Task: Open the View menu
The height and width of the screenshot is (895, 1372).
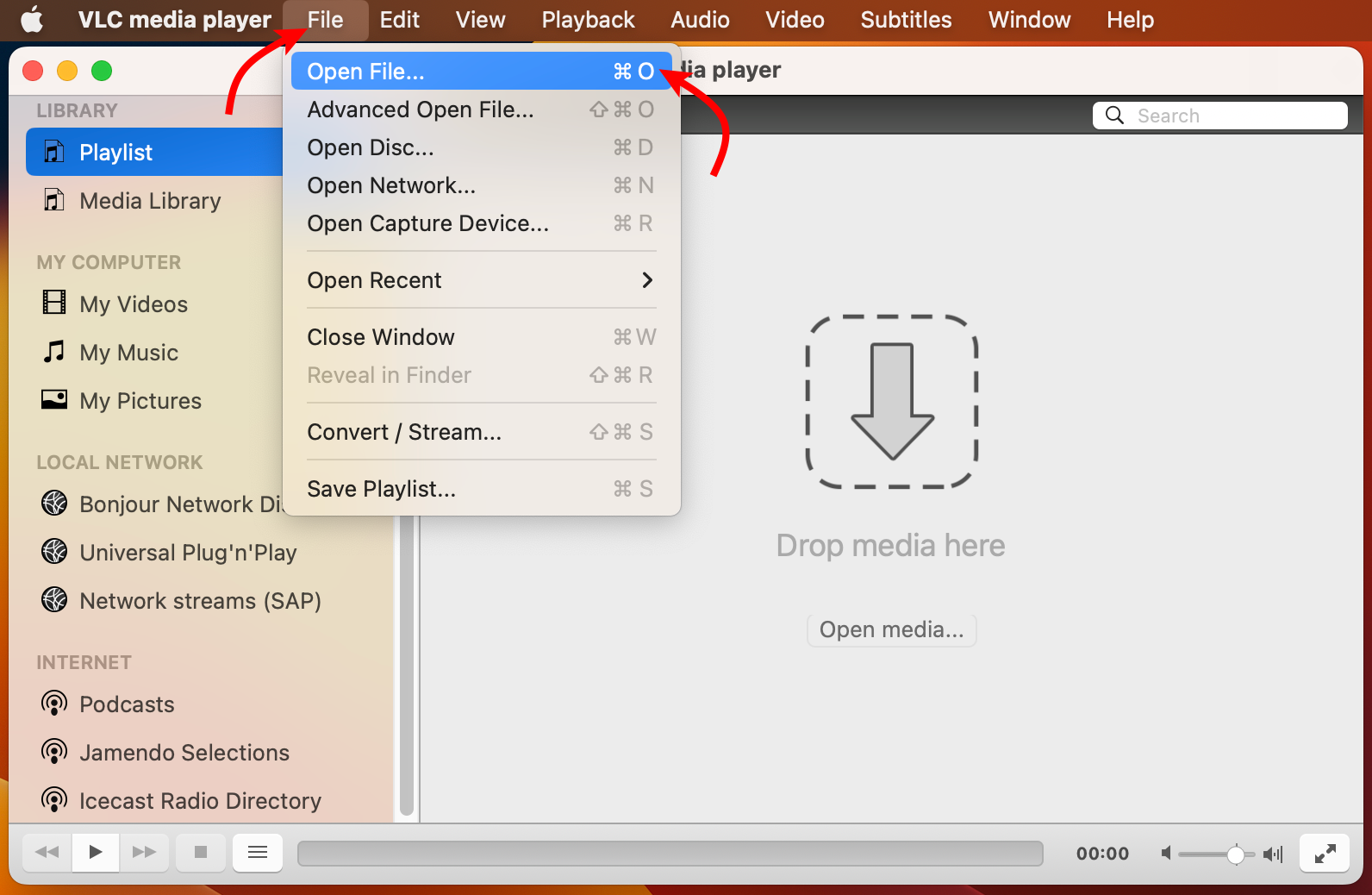Action: [480, 20]
